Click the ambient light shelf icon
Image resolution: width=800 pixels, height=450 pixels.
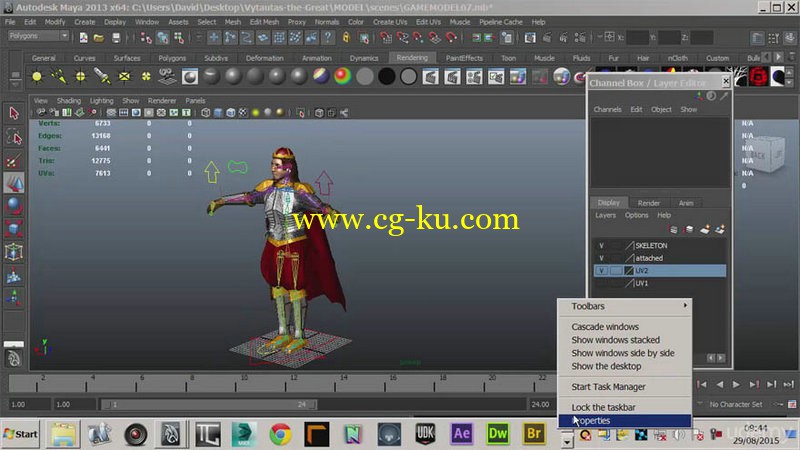pyautogui.click(x=37, y=77)
